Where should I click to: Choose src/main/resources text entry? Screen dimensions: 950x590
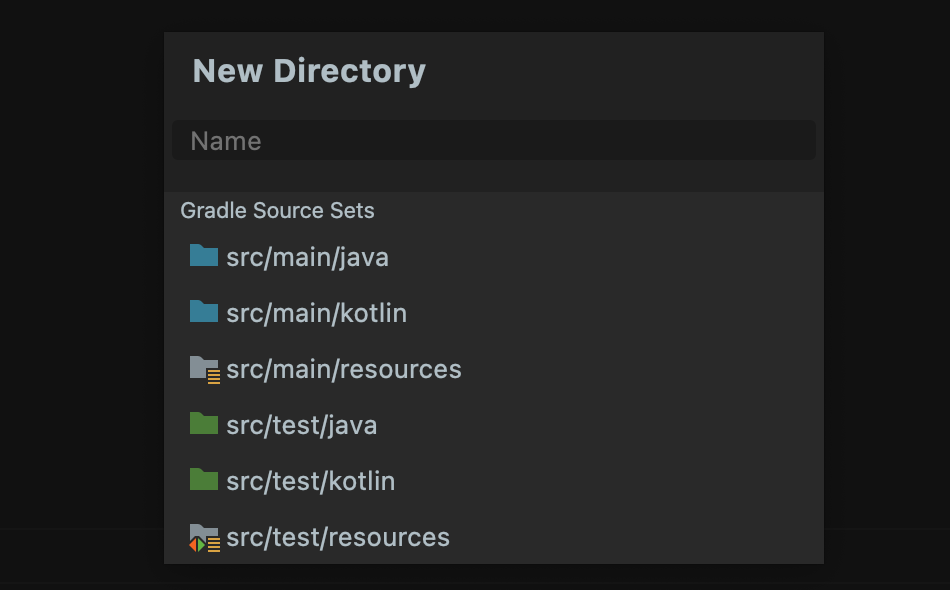[344, 370]
